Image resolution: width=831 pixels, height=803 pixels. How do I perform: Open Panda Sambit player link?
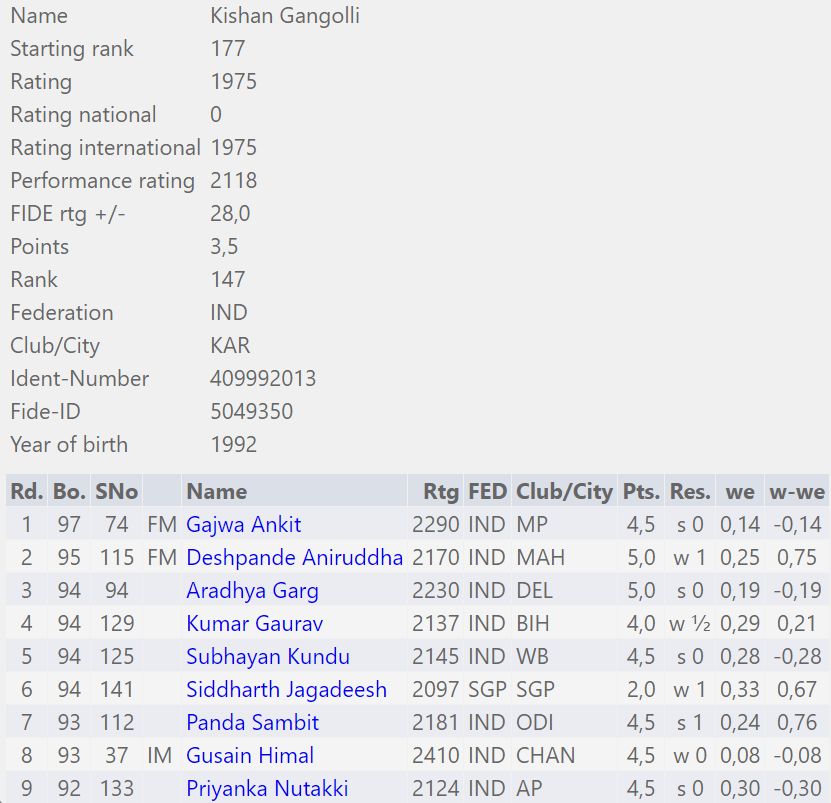tap(252, 722)
